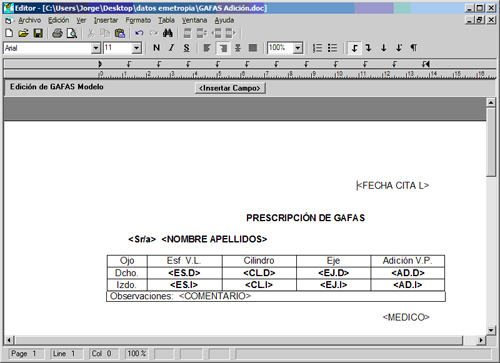Click the <COMENTARIO> field in observations row
Image resolution: width=500 pixels, height=363 pixels.
pos(215,296)
